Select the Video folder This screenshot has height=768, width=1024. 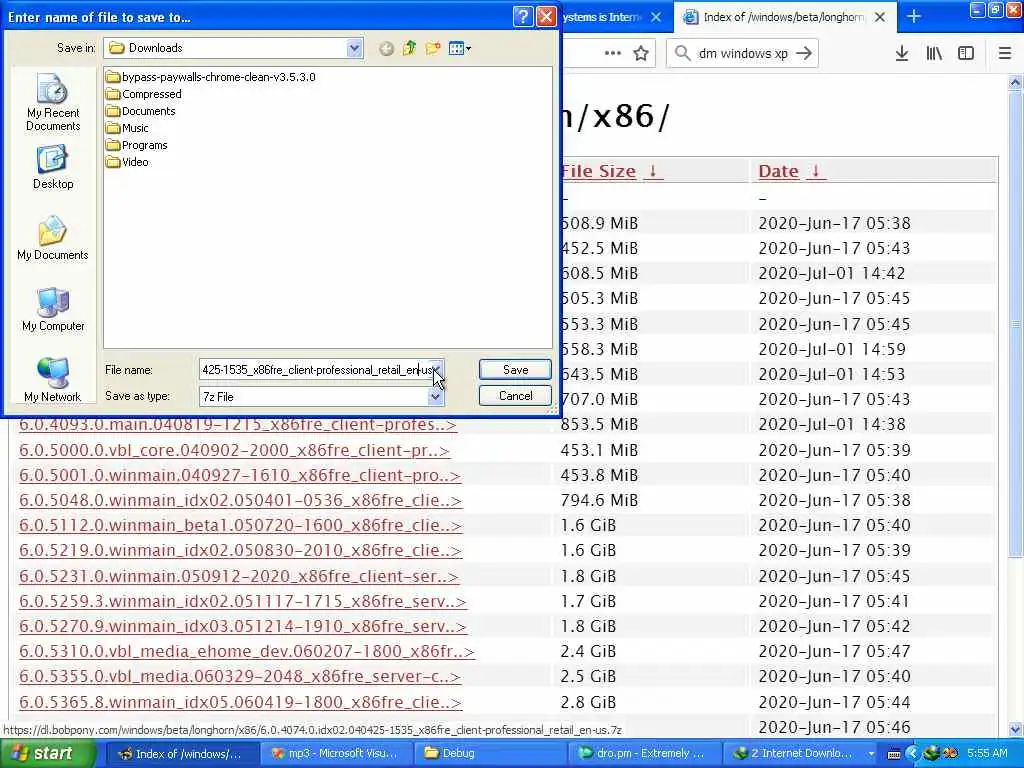pyautogui.click(x=127, y=162)
